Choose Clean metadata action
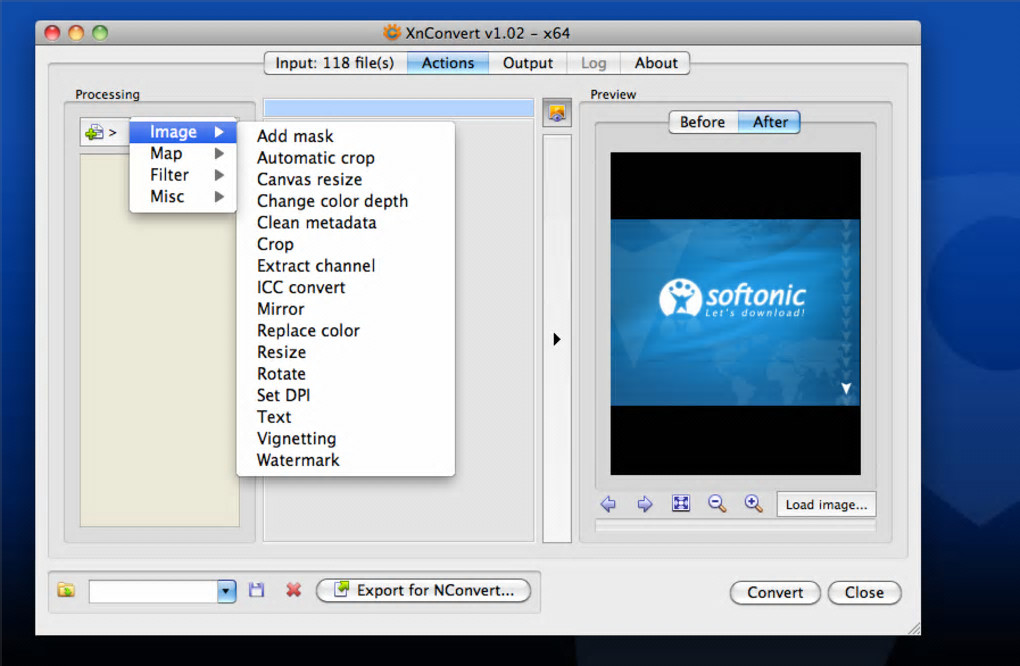Image resolution: width=1020 pixels, height=666 pixels. (345, 222)
